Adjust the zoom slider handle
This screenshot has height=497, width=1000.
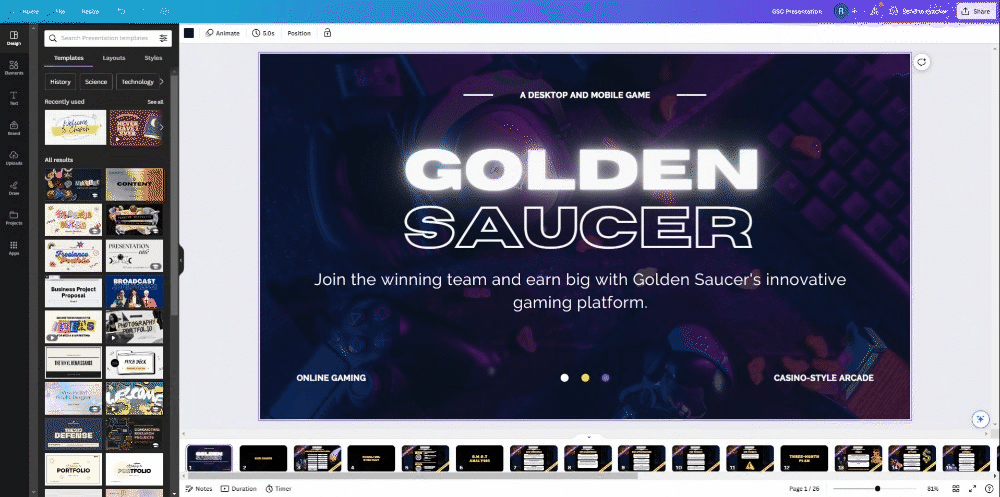pos(878,489)
